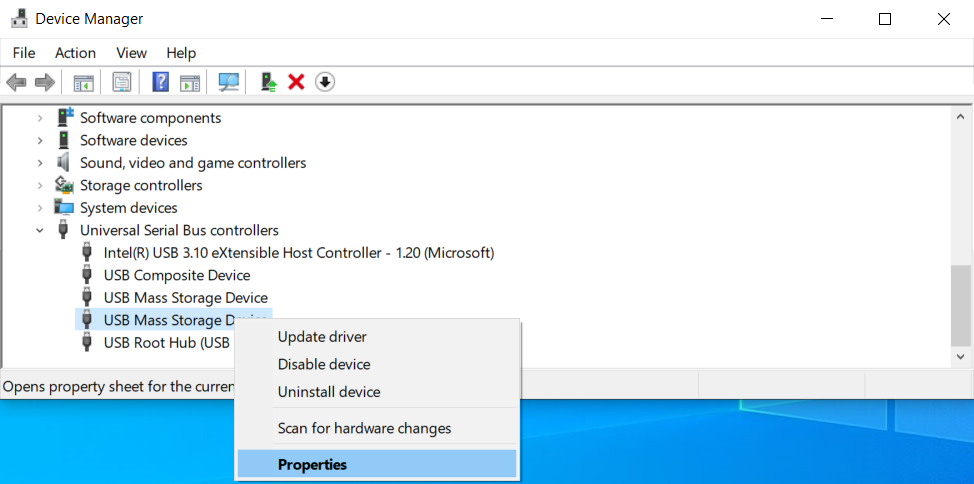Select the Storage controllers label

[141, 185]
